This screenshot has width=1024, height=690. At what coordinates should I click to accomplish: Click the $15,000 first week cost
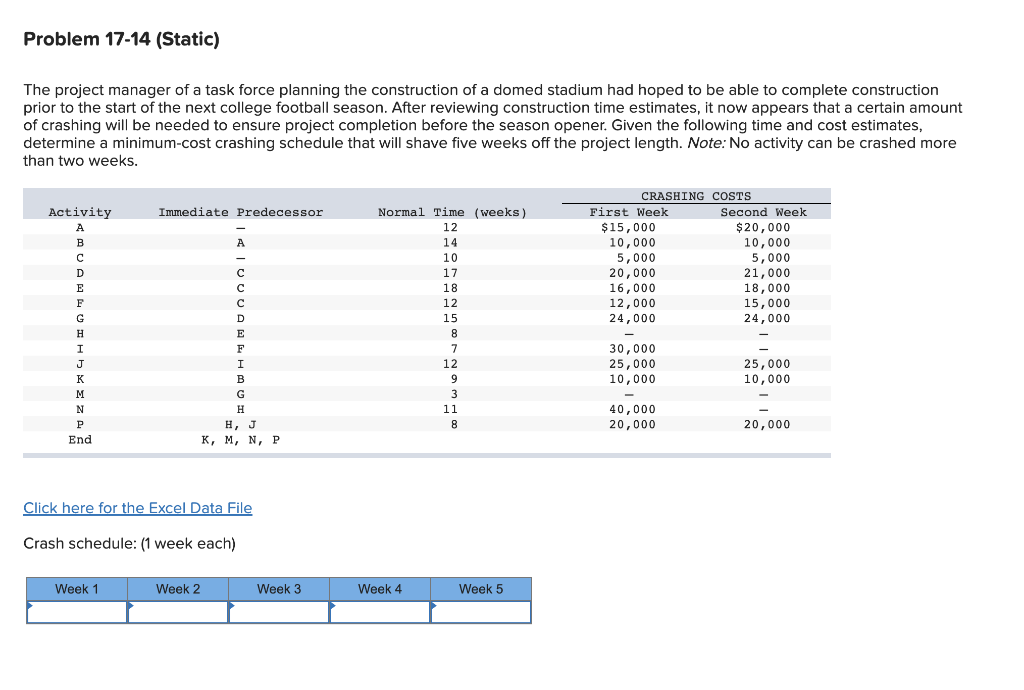coord(628,227)
